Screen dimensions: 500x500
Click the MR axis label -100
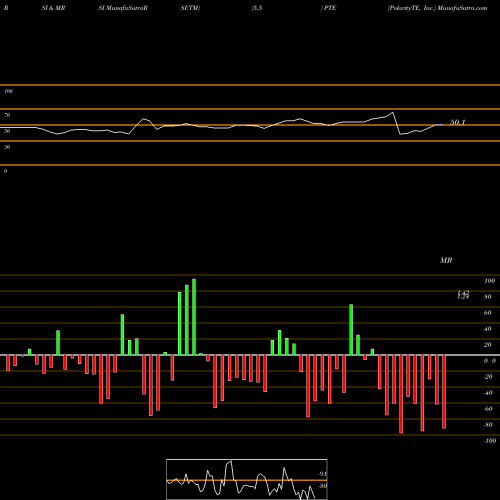tap(489, 441)
